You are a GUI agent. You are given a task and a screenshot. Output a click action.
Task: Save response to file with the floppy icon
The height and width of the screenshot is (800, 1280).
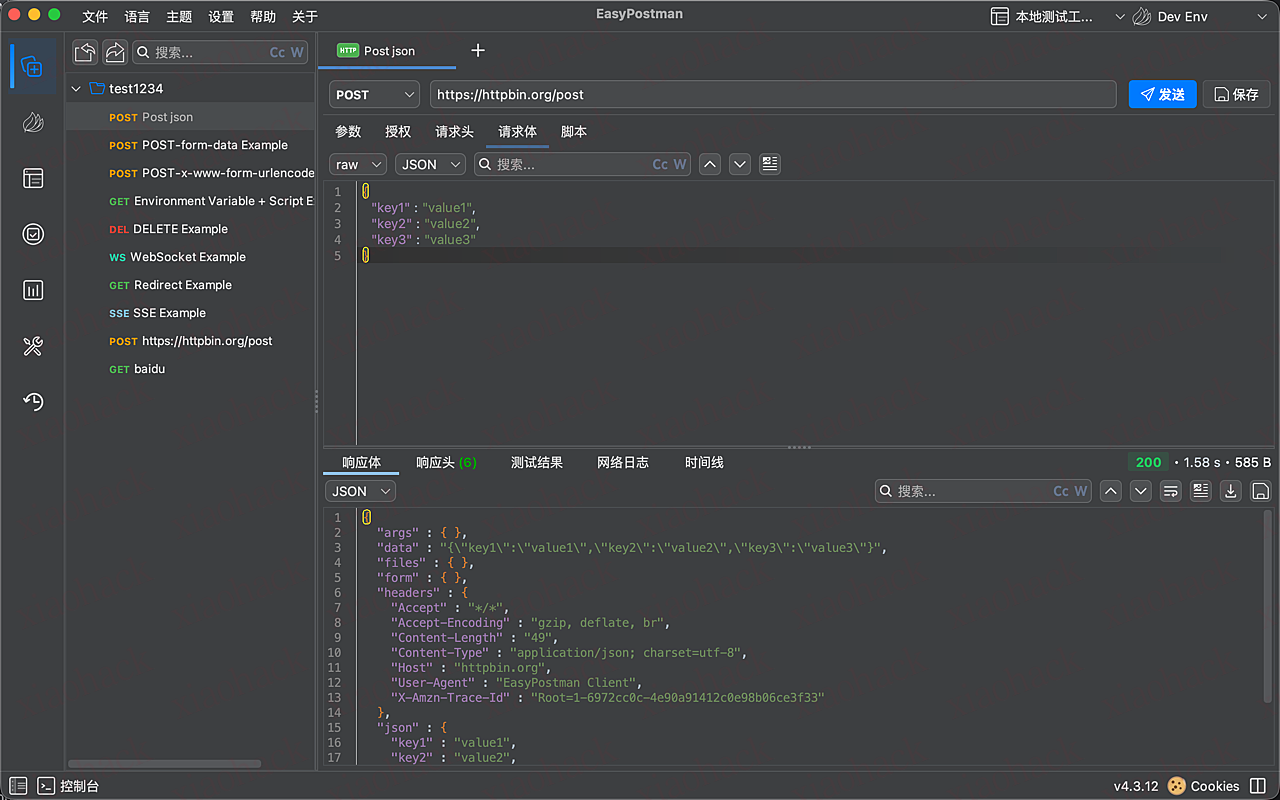point(1260,491)
